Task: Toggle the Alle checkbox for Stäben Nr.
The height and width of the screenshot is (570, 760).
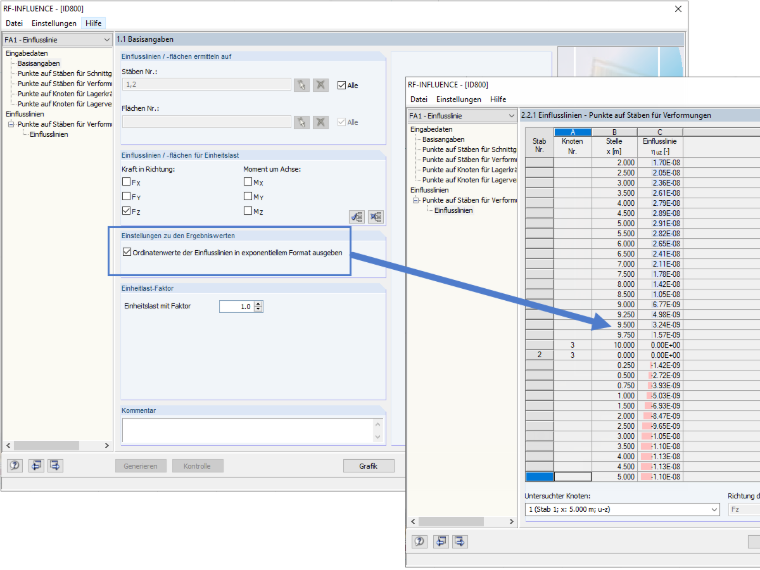Action: tap(341, 85)
